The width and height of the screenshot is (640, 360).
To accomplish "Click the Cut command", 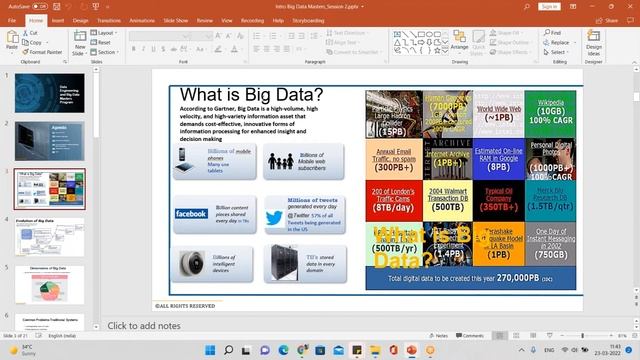I will 30,33.
